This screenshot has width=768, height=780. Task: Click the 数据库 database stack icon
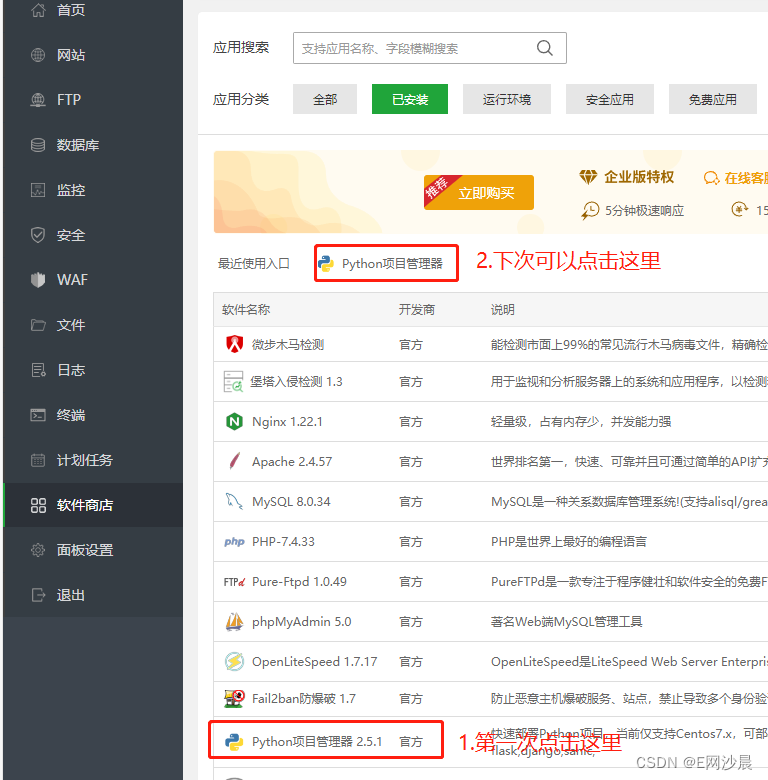pos(38,145)
